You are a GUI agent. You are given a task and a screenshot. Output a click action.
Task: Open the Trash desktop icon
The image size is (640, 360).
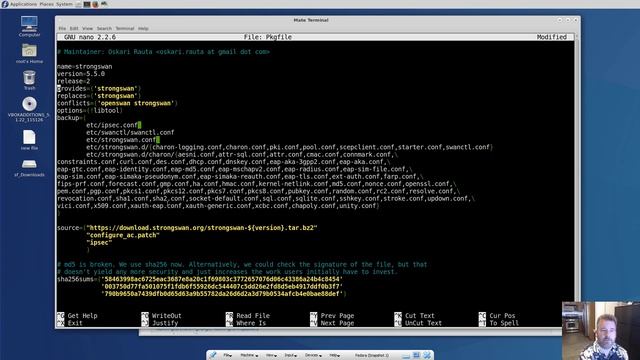coord(29,80)
